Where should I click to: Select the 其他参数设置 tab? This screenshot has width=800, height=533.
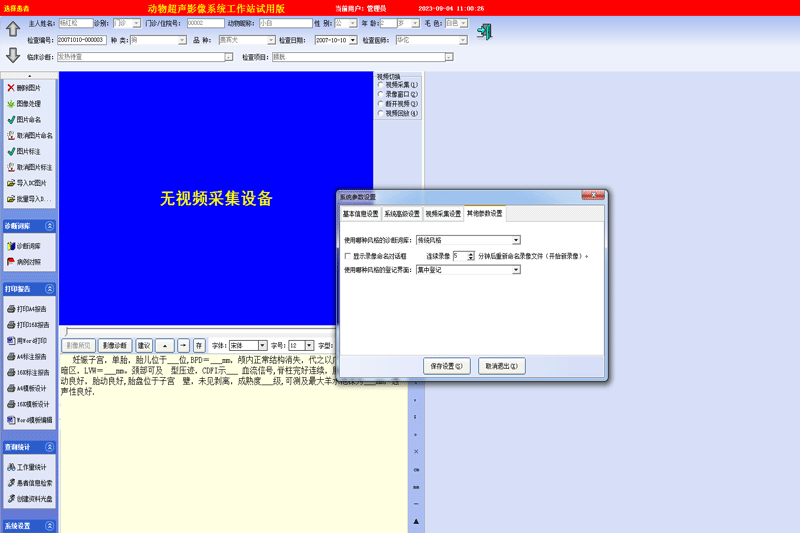coord(485,213)
